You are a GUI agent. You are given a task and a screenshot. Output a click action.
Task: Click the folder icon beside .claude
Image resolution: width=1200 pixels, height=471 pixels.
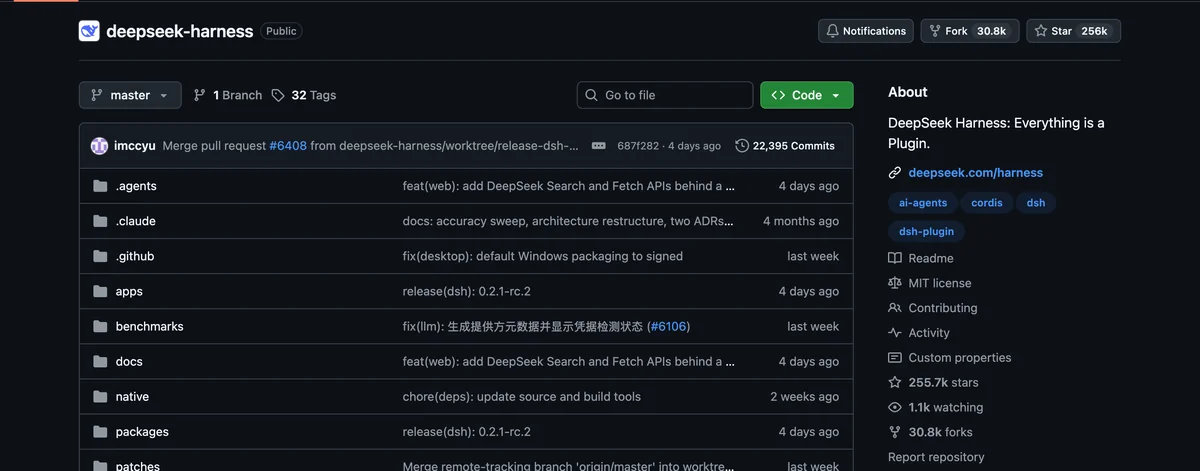click(100, 221)
